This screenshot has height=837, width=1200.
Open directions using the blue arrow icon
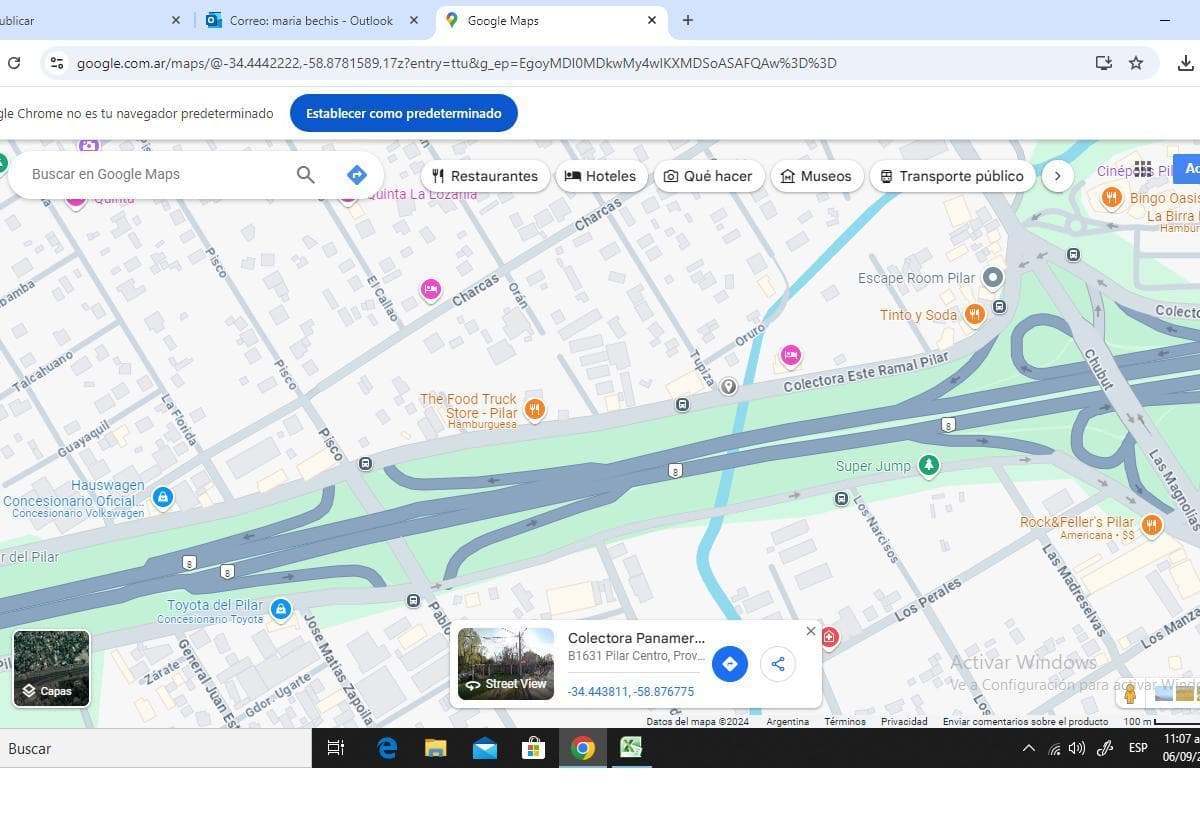tap(357, 175)
